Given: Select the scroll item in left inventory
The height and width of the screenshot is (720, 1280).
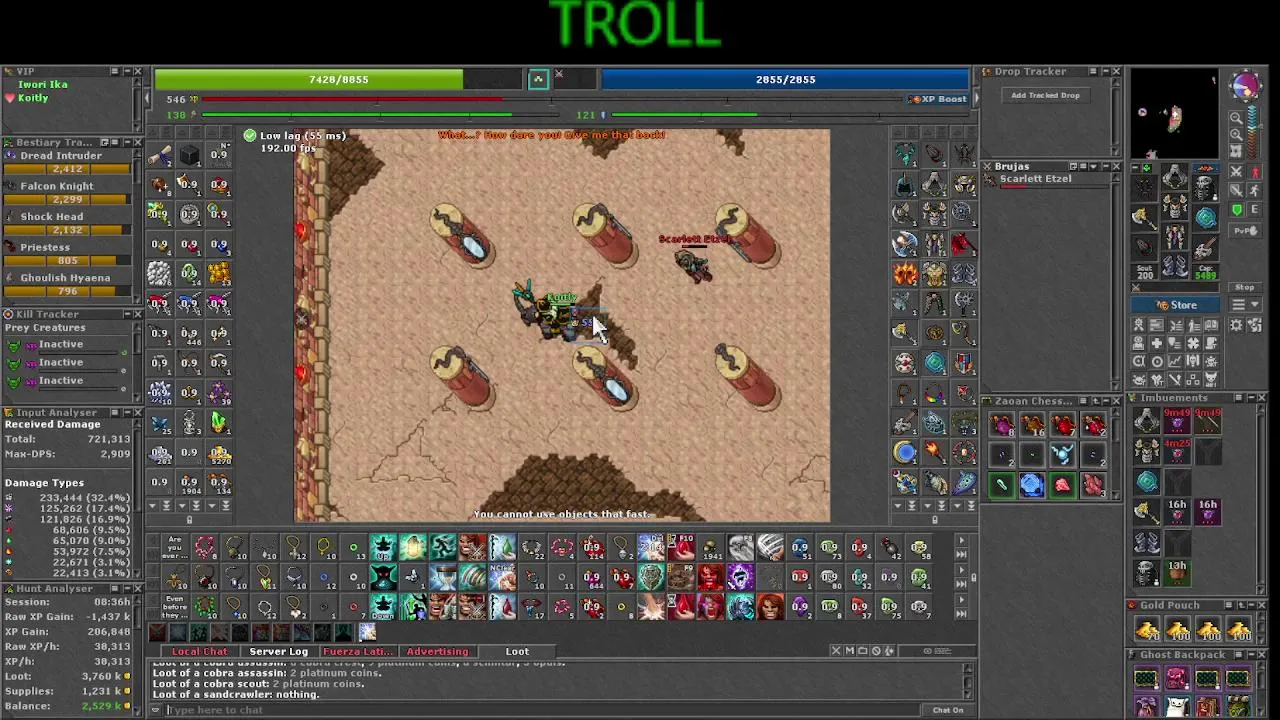Looking at the screenshot, I should point(159,155).
